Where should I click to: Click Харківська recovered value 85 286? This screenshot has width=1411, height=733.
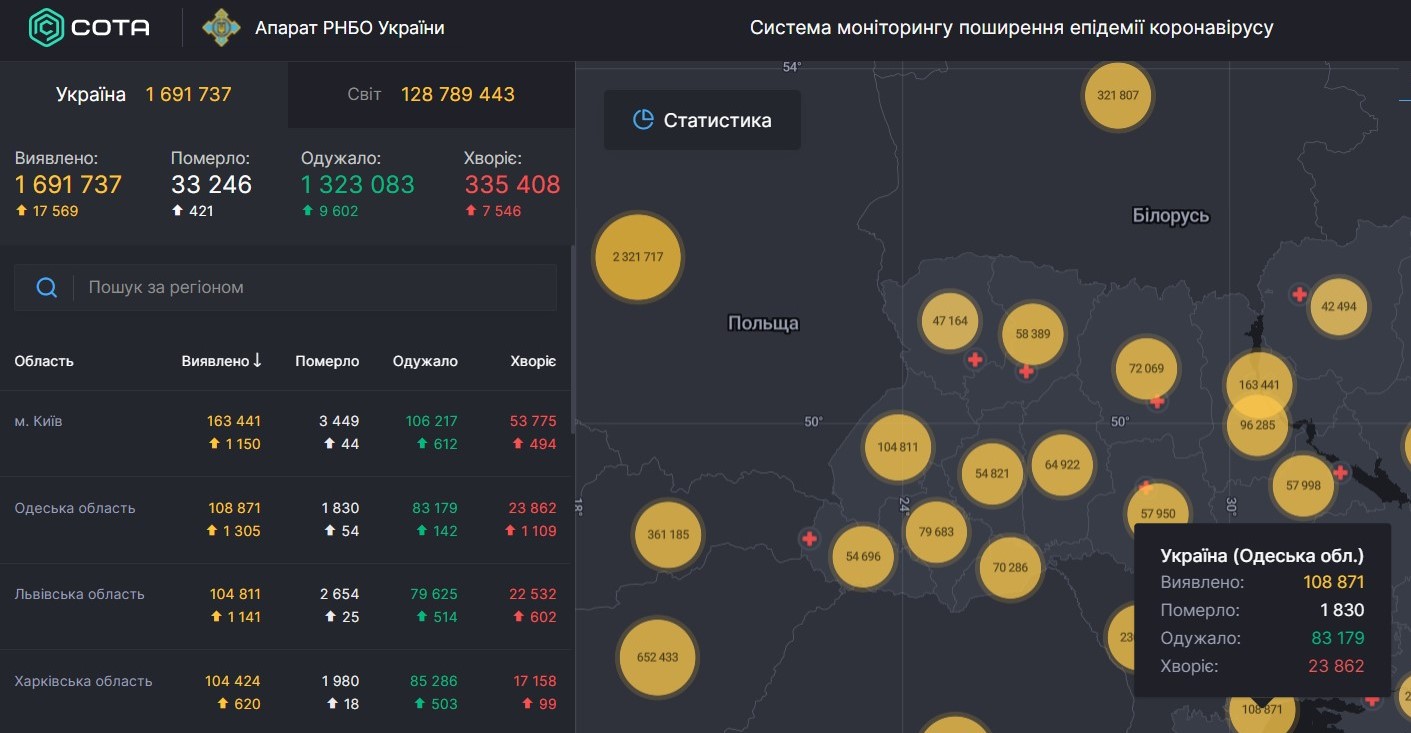[x=435, y=681]
